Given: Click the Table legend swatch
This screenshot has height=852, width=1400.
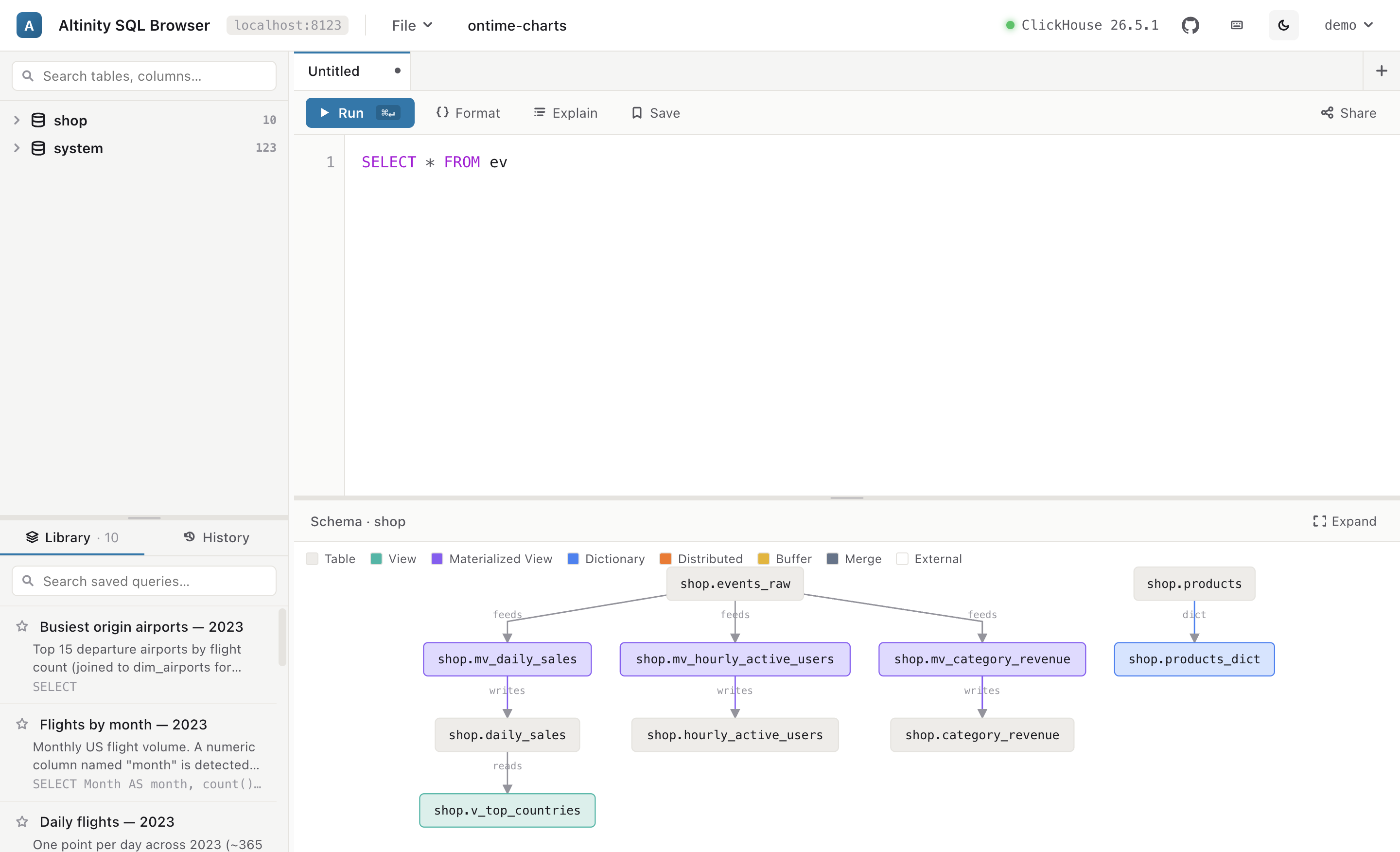Looking at the screenshot, I should pos(312,559).
